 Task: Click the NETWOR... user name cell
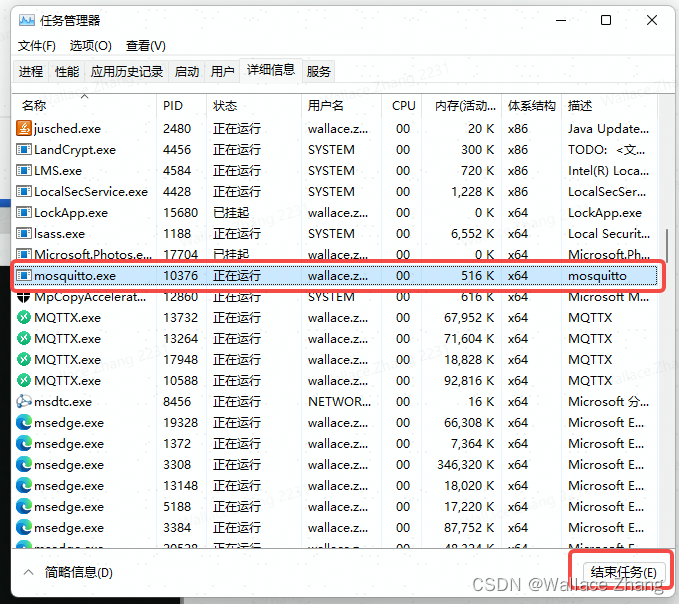point(340,402)
